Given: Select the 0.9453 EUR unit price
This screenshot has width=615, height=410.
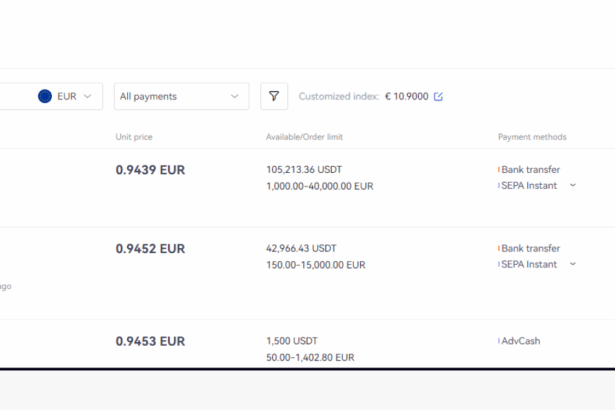Looking at the screenshot, I should [x=150, y=341].
